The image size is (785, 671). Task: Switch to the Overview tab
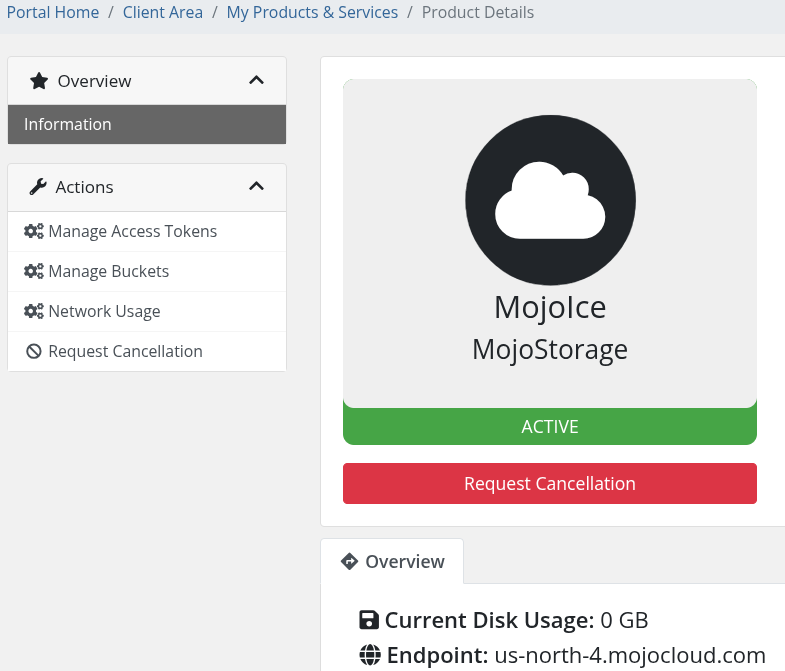coord(392,561)
